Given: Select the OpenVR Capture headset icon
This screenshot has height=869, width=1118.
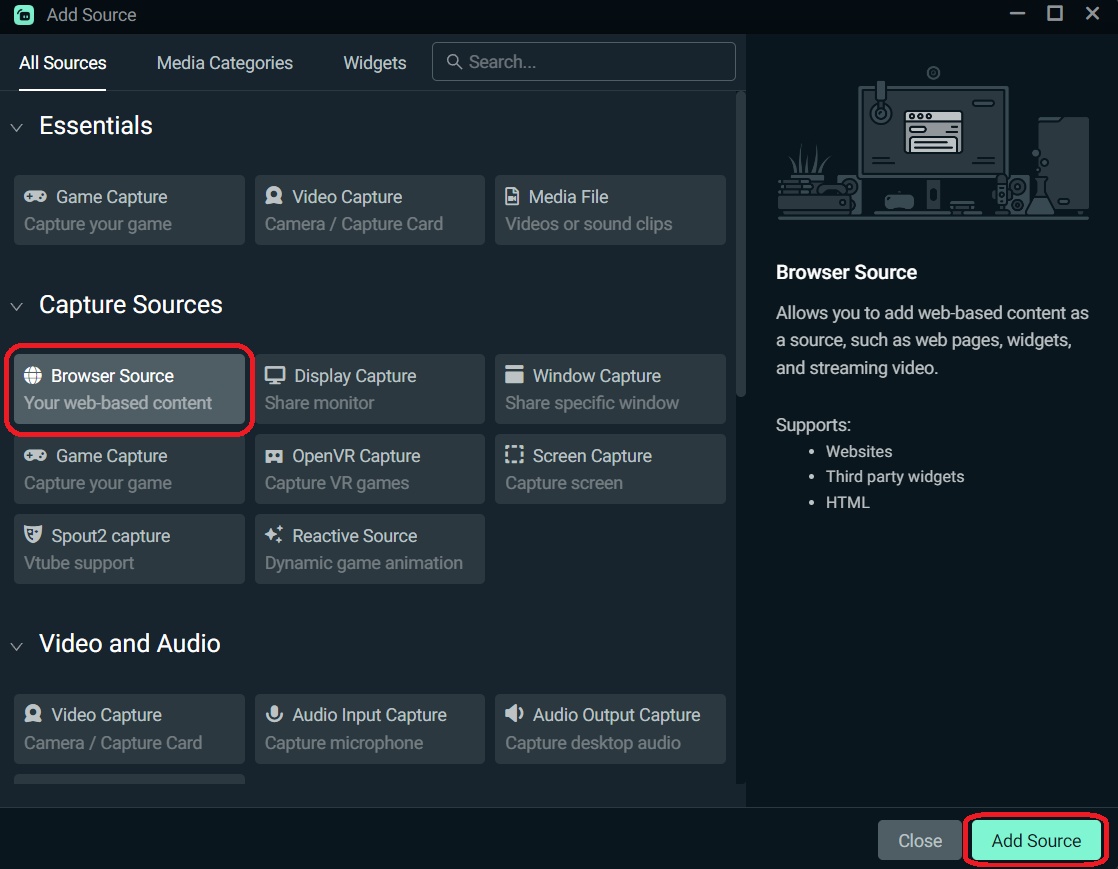Looking at the screenshot, I should [274, 456].
